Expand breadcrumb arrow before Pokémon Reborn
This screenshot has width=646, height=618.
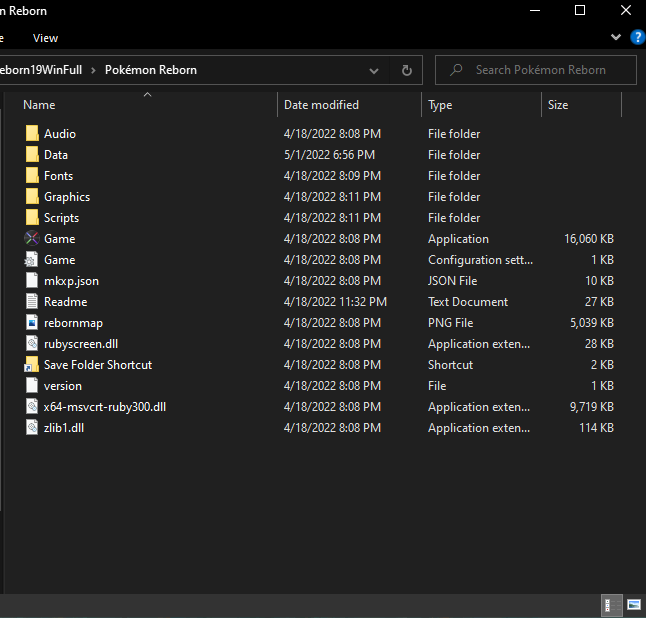(94, 70)
